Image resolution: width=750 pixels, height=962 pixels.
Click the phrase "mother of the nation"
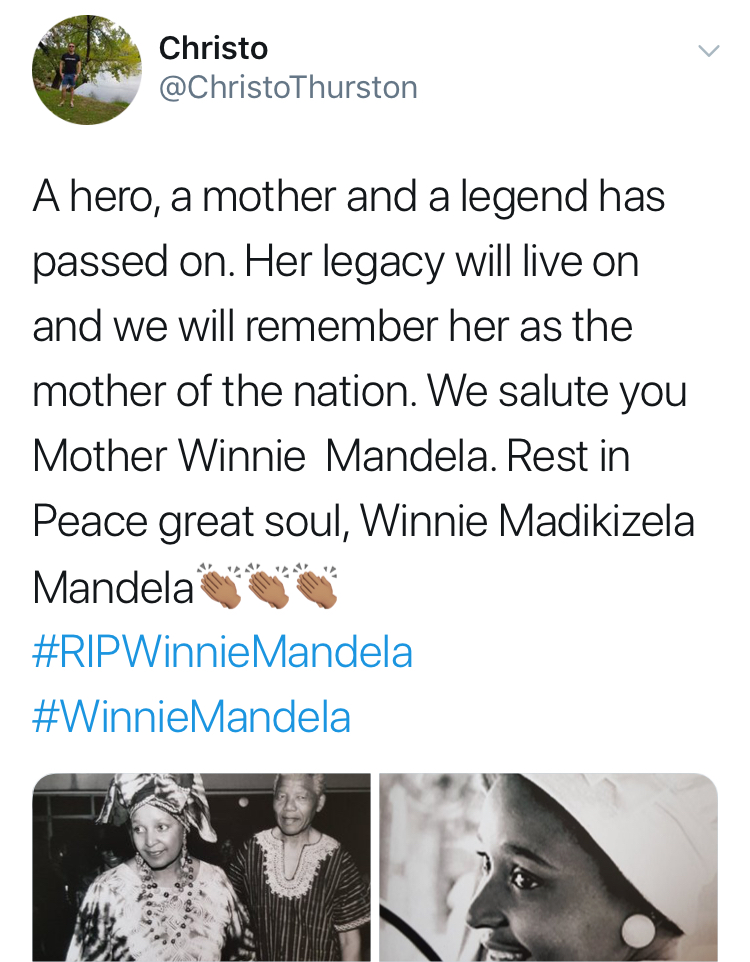(210, 391)
